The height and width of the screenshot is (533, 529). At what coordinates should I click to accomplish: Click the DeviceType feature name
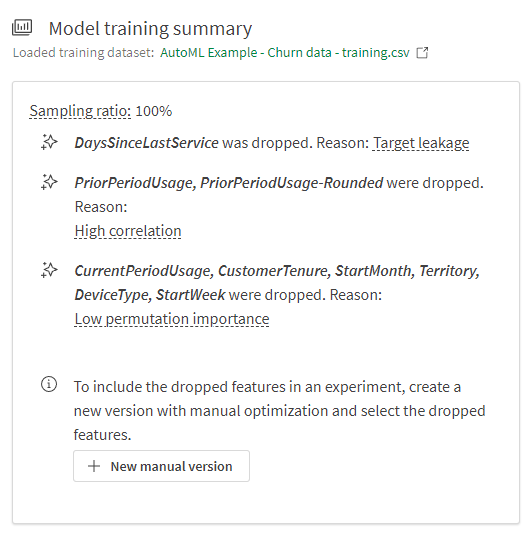click(x=113, y=295)
